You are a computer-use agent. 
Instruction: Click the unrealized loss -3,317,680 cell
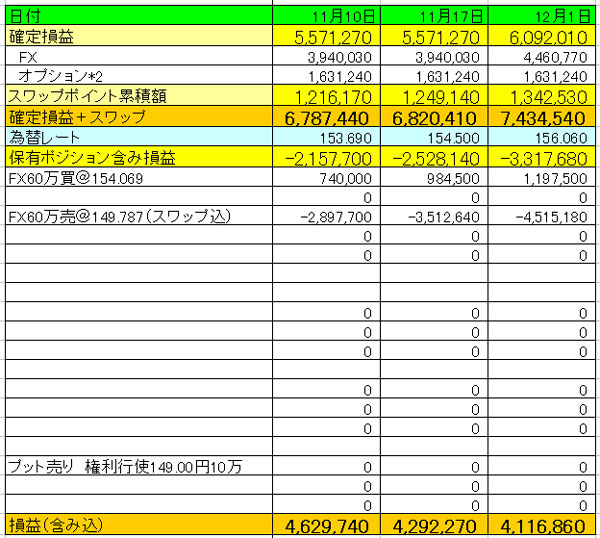[541, 157]
